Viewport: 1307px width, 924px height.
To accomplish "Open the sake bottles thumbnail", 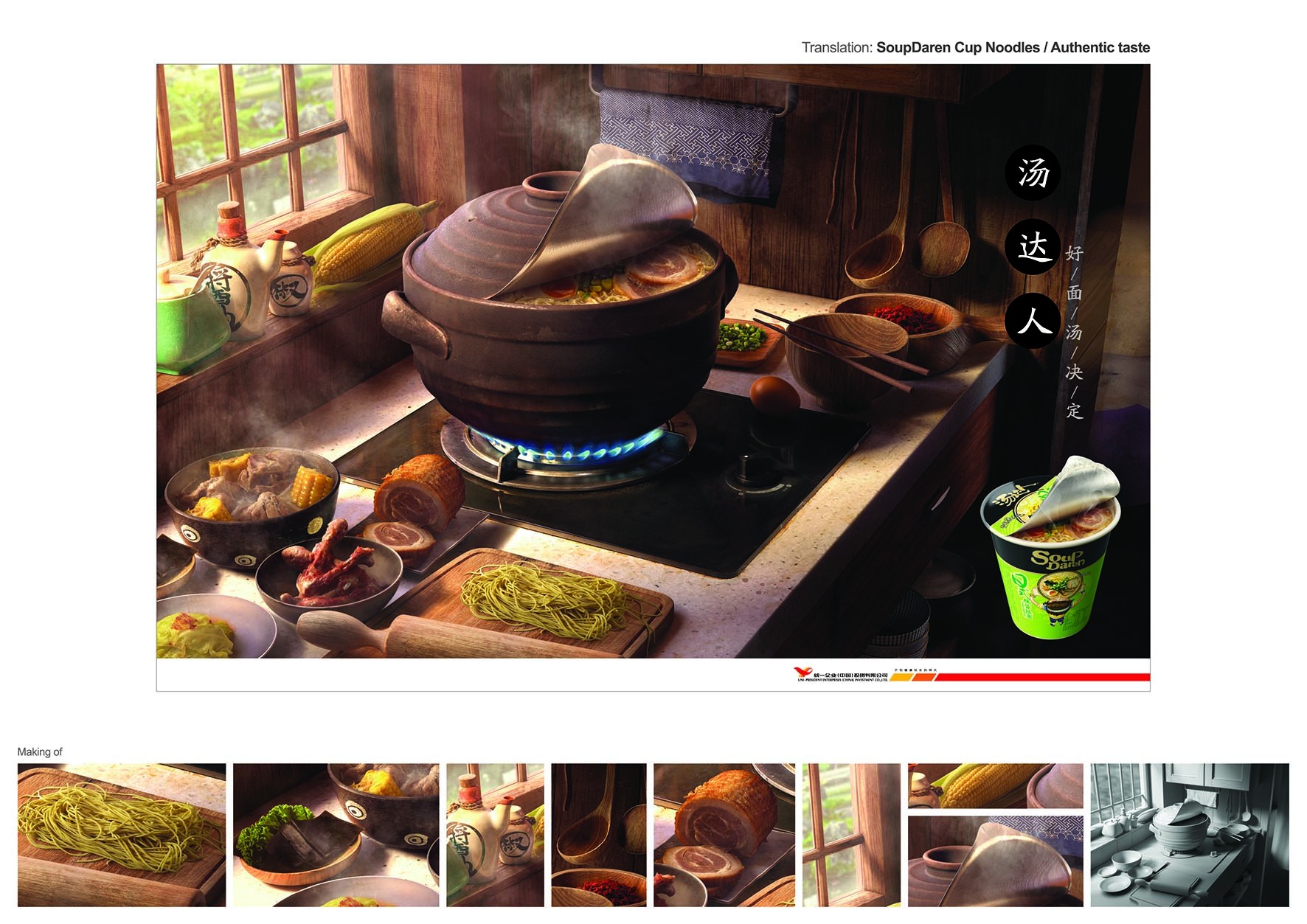I will coord(495,835).
